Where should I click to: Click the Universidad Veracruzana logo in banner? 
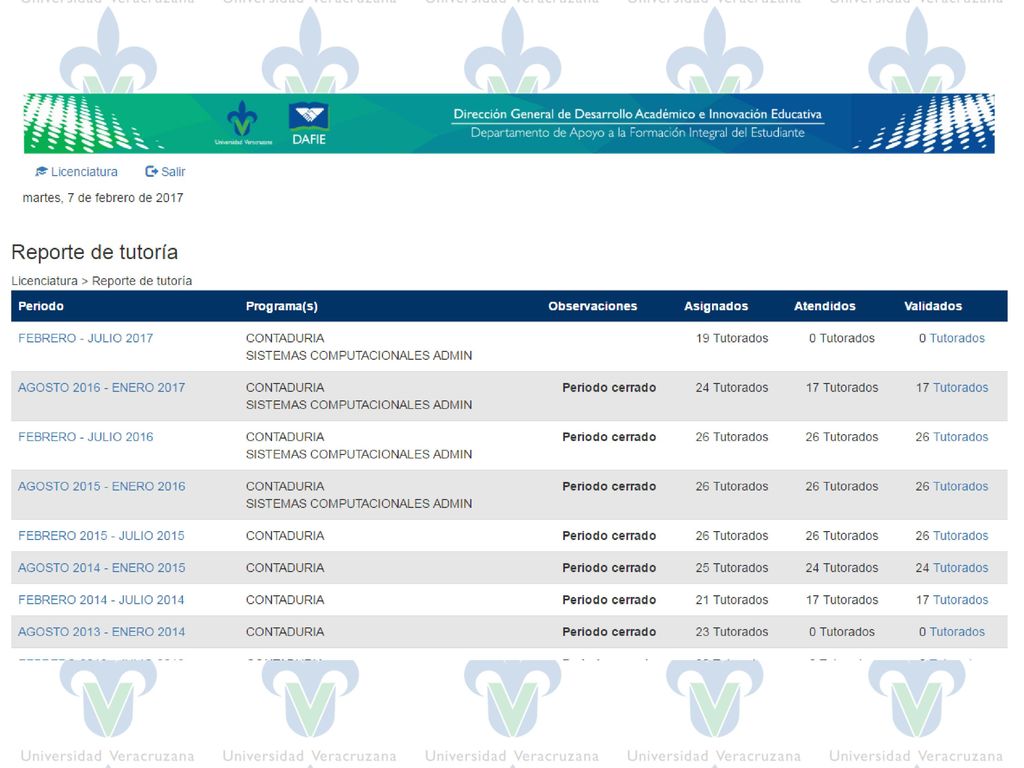(x=243, y=123)
